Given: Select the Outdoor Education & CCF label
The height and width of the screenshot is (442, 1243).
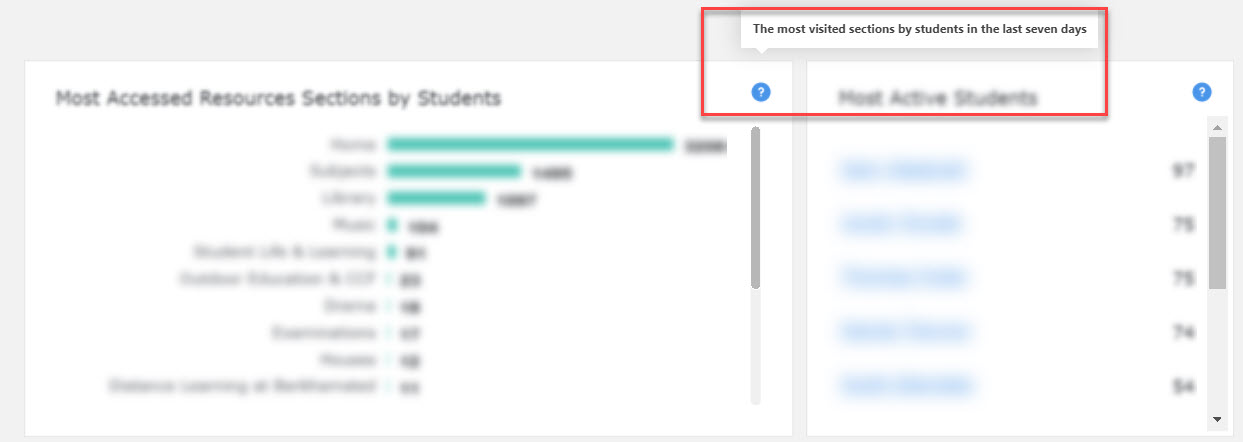Looking at the screenshot, I should (278, 279).
